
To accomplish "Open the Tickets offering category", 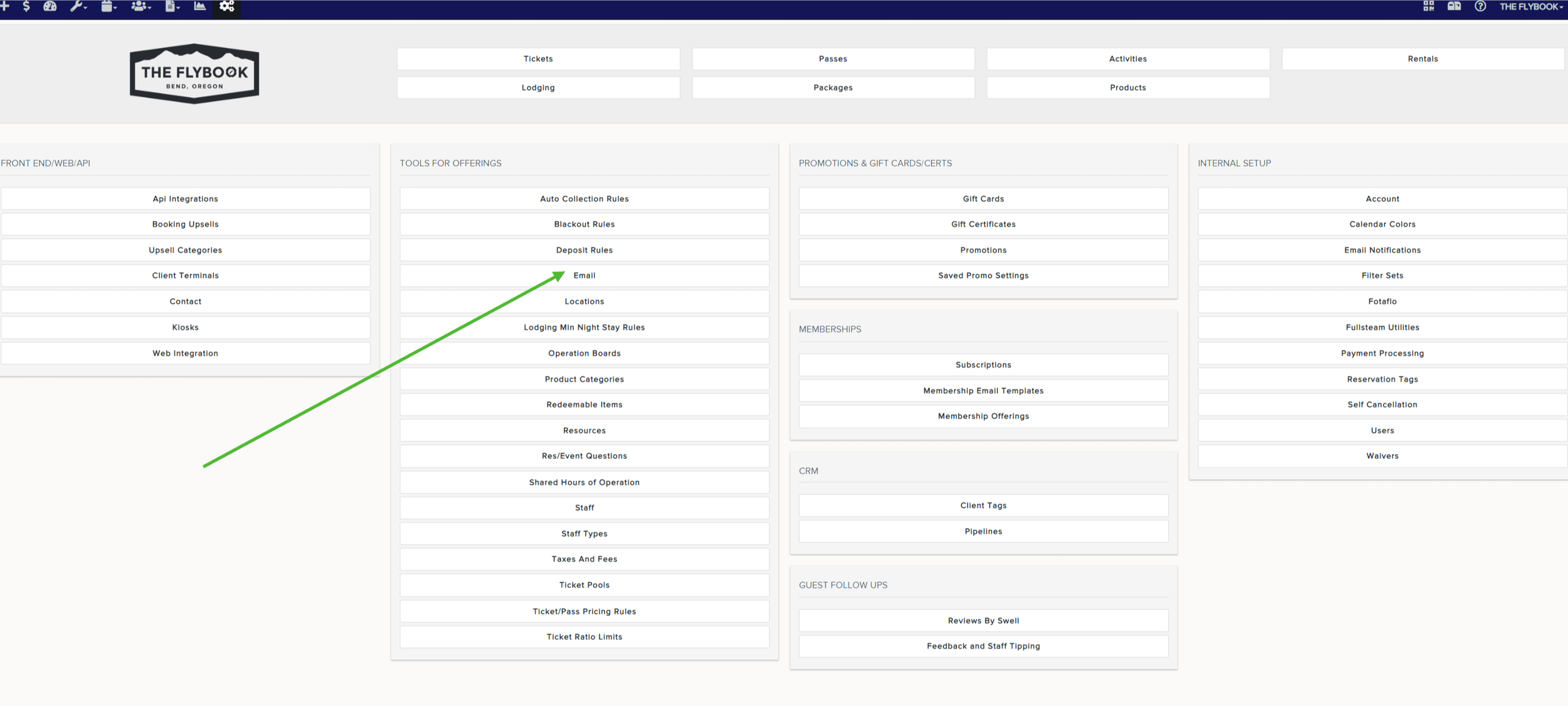I will point(538,59).
